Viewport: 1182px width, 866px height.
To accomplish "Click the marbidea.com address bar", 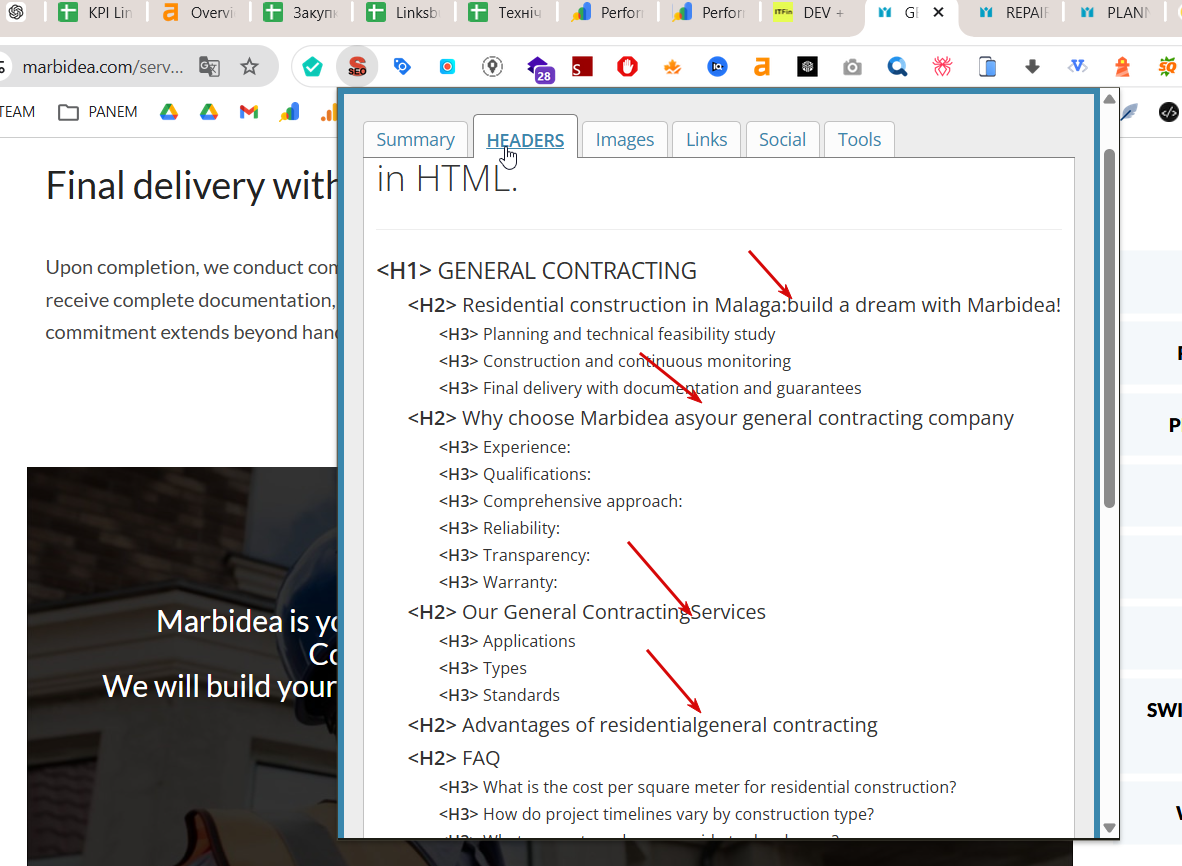I will pyautogui.click(x=103, y=67).
